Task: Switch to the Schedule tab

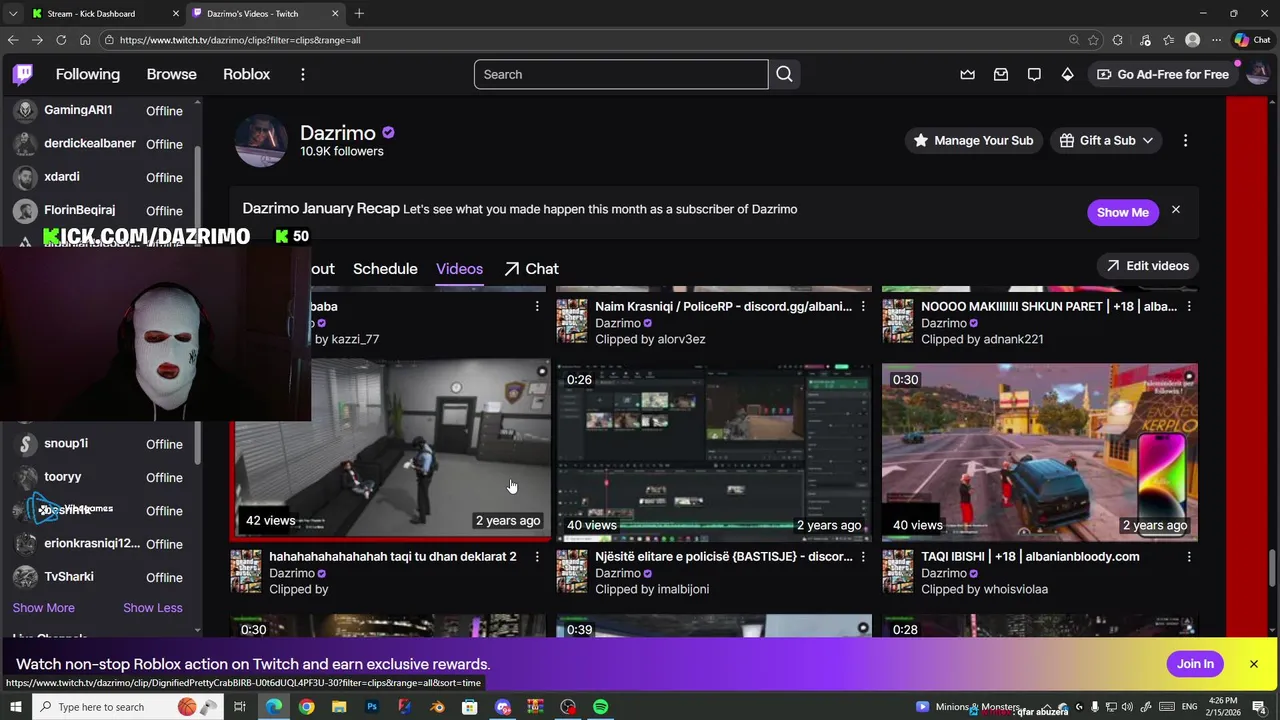Action: tap(385, 268)
